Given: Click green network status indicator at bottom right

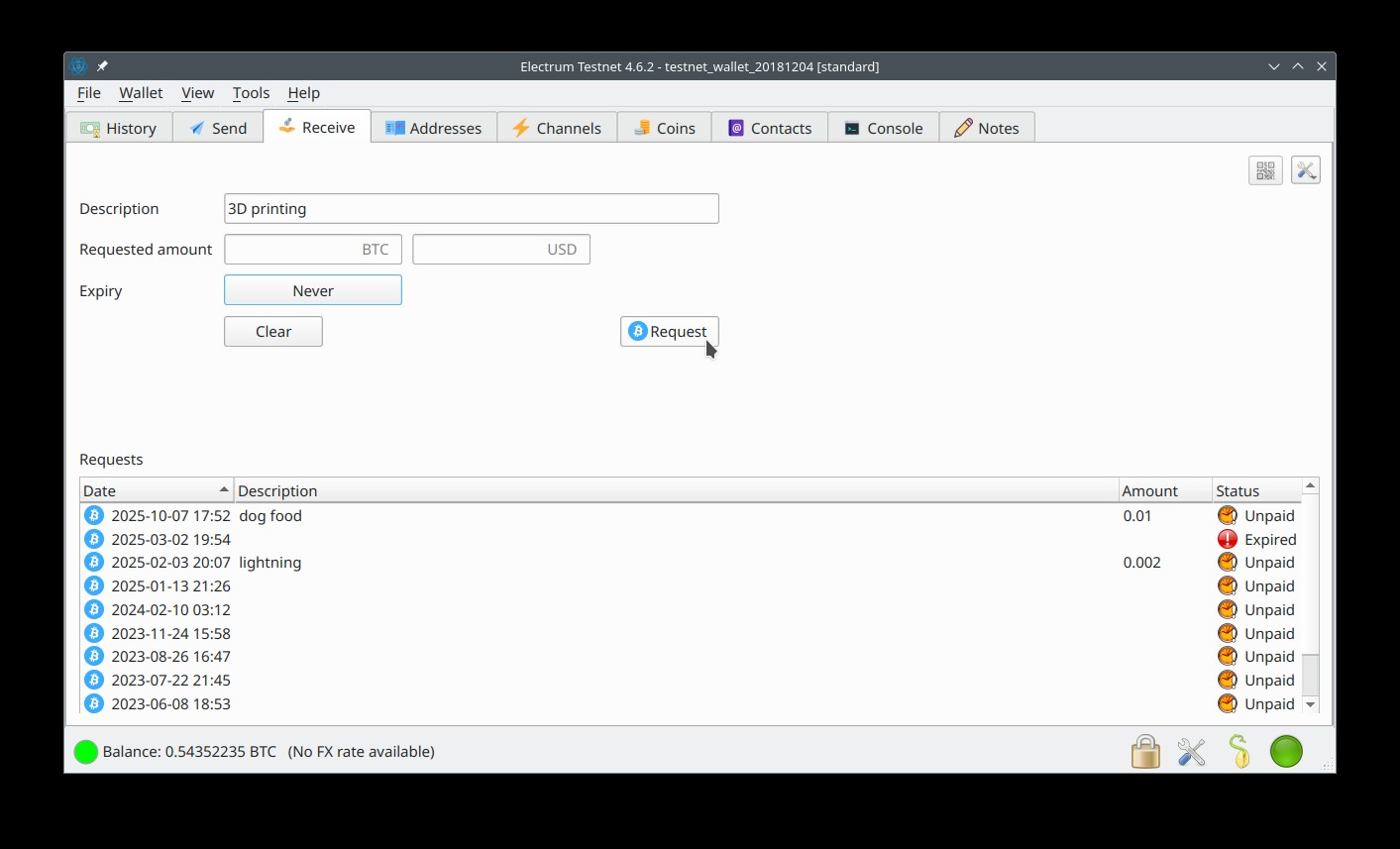Looking at the screenshot, I should pos(1286,752).
